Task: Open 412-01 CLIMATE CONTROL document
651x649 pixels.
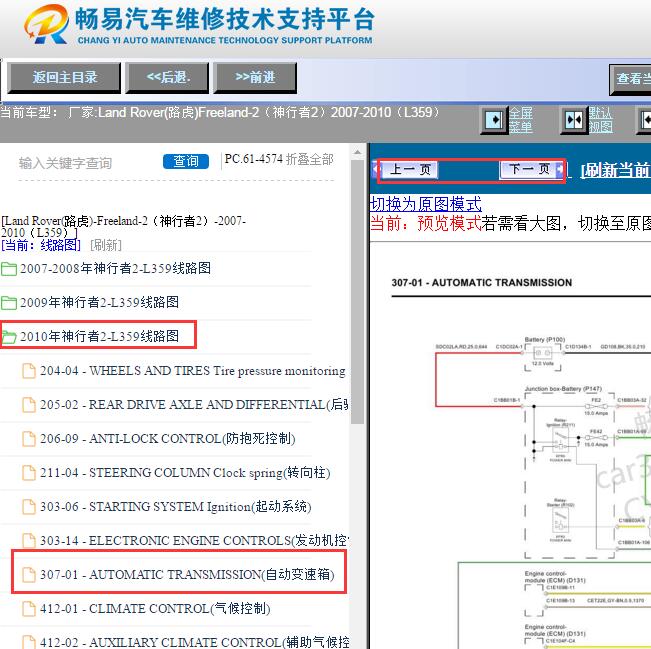Action: (155, 609)
